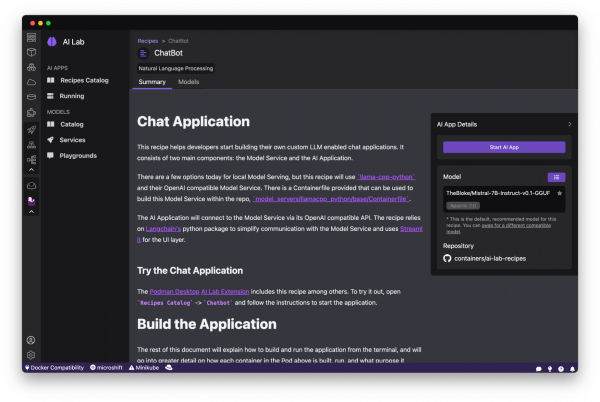Open Settings with the gear icon
The height and width of the screenshot is (402, 600).
coord(31,355)
